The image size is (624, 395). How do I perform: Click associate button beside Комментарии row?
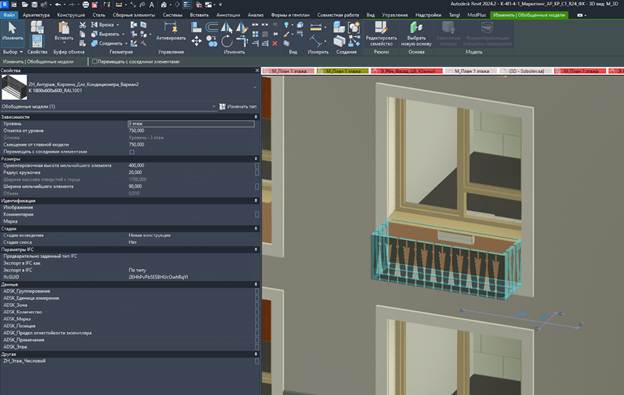257,214
